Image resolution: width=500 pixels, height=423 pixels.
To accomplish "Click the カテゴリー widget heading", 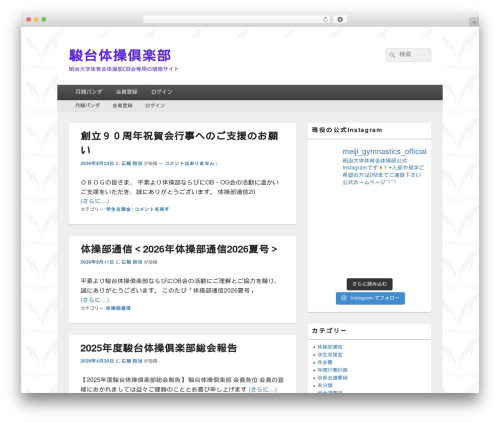I will click(x=329, y=331).
